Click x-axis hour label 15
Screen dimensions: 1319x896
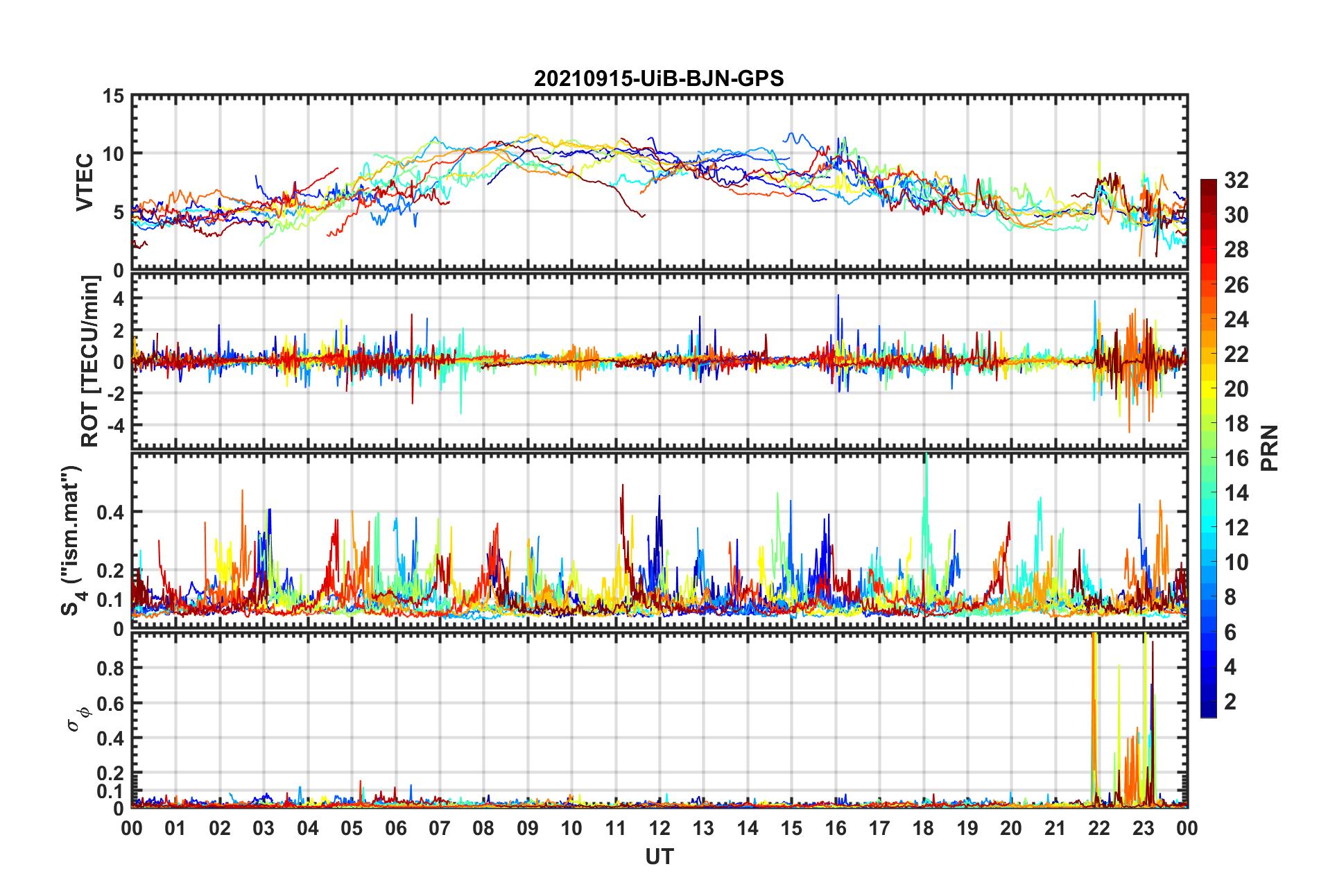[x=791, y=828]
